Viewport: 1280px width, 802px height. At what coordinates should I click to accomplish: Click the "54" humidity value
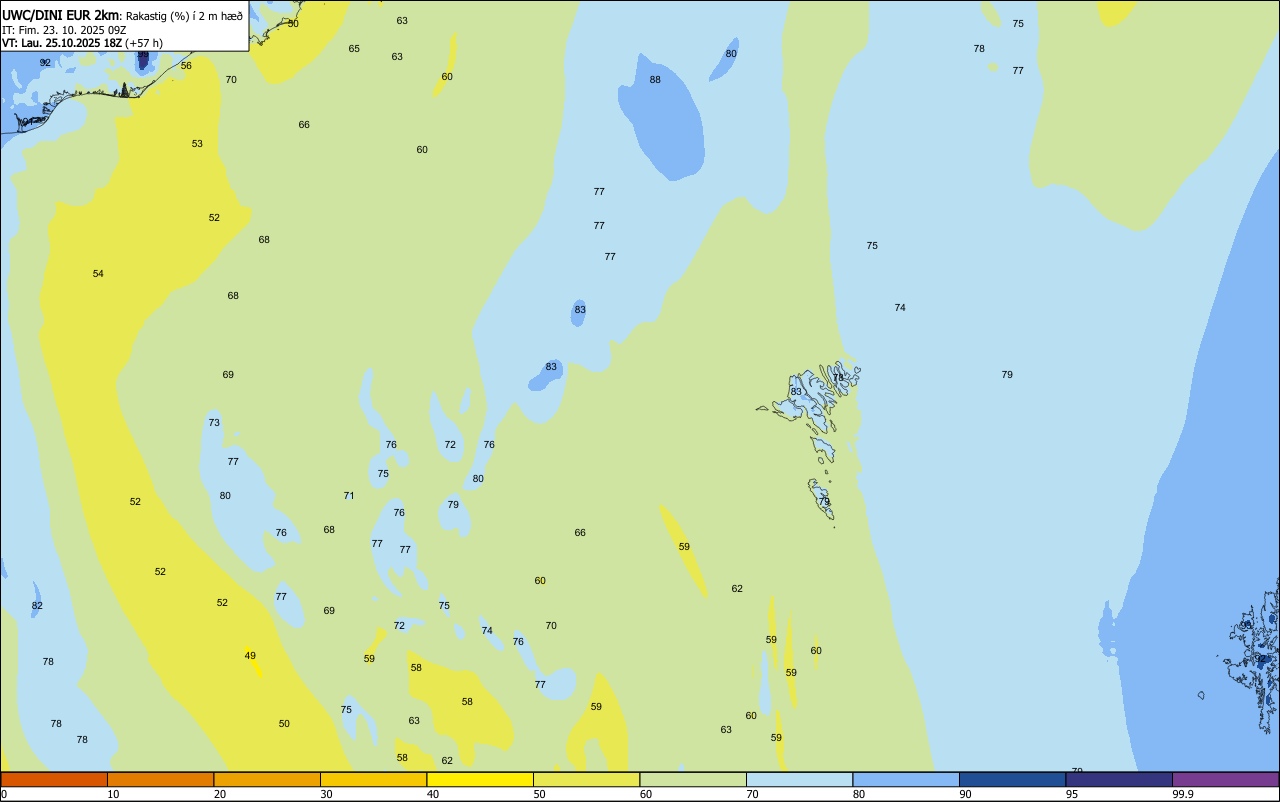98,274
